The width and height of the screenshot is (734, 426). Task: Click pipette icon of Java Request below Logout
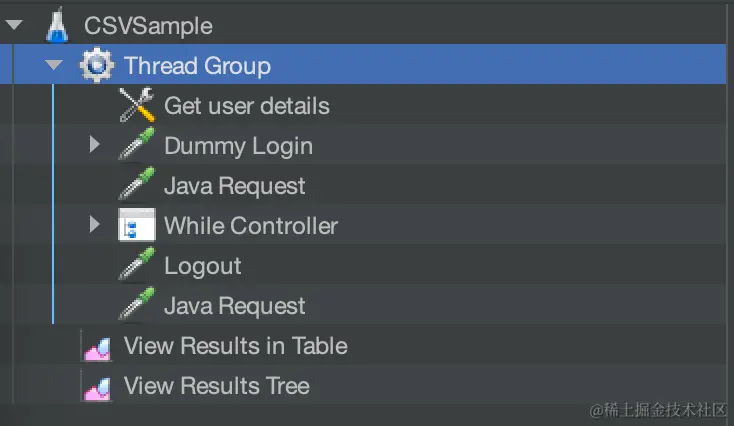point(137,306)
